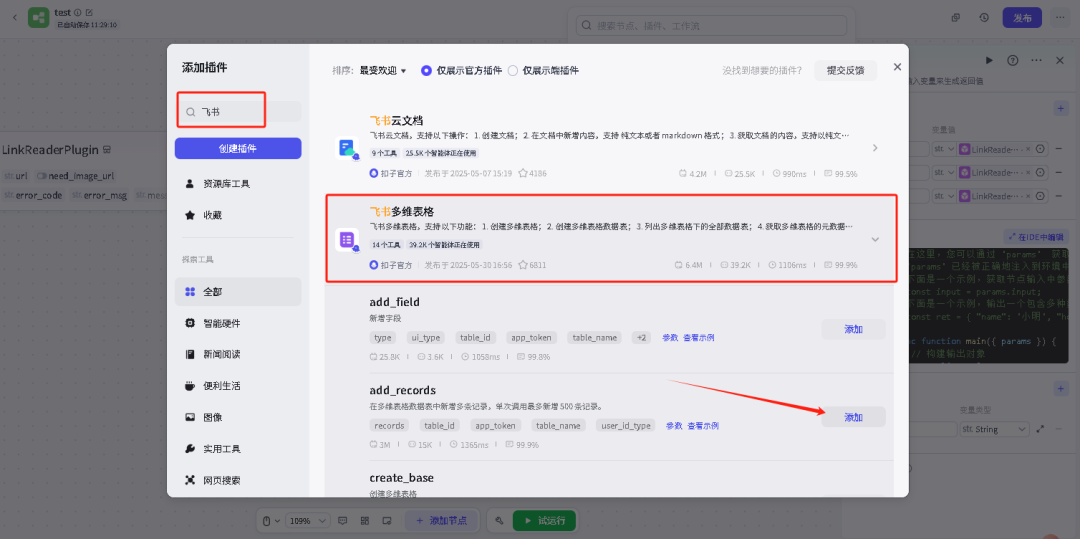Open 查看示例 link for add_records
The image size is (1080, 539).
click(703, 425)
